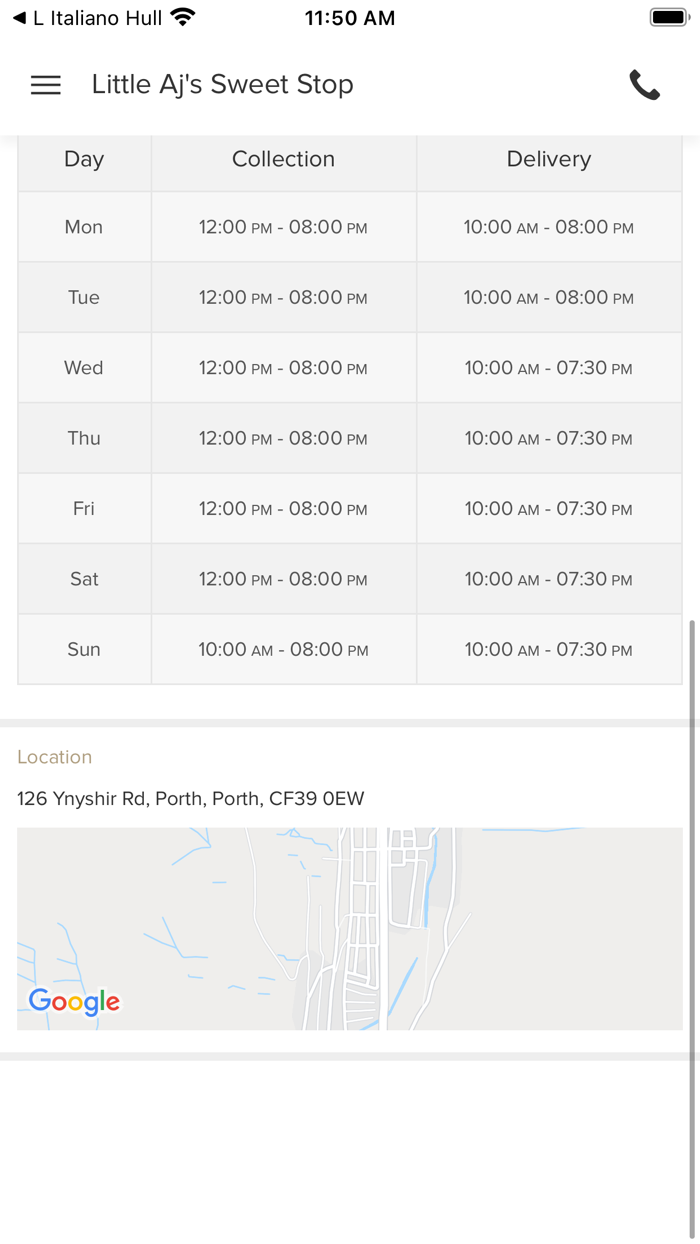Tap the Google logo on map
Image resolution: width=700 pixels, height=1244 pixels.
(x=74, y=1001)
